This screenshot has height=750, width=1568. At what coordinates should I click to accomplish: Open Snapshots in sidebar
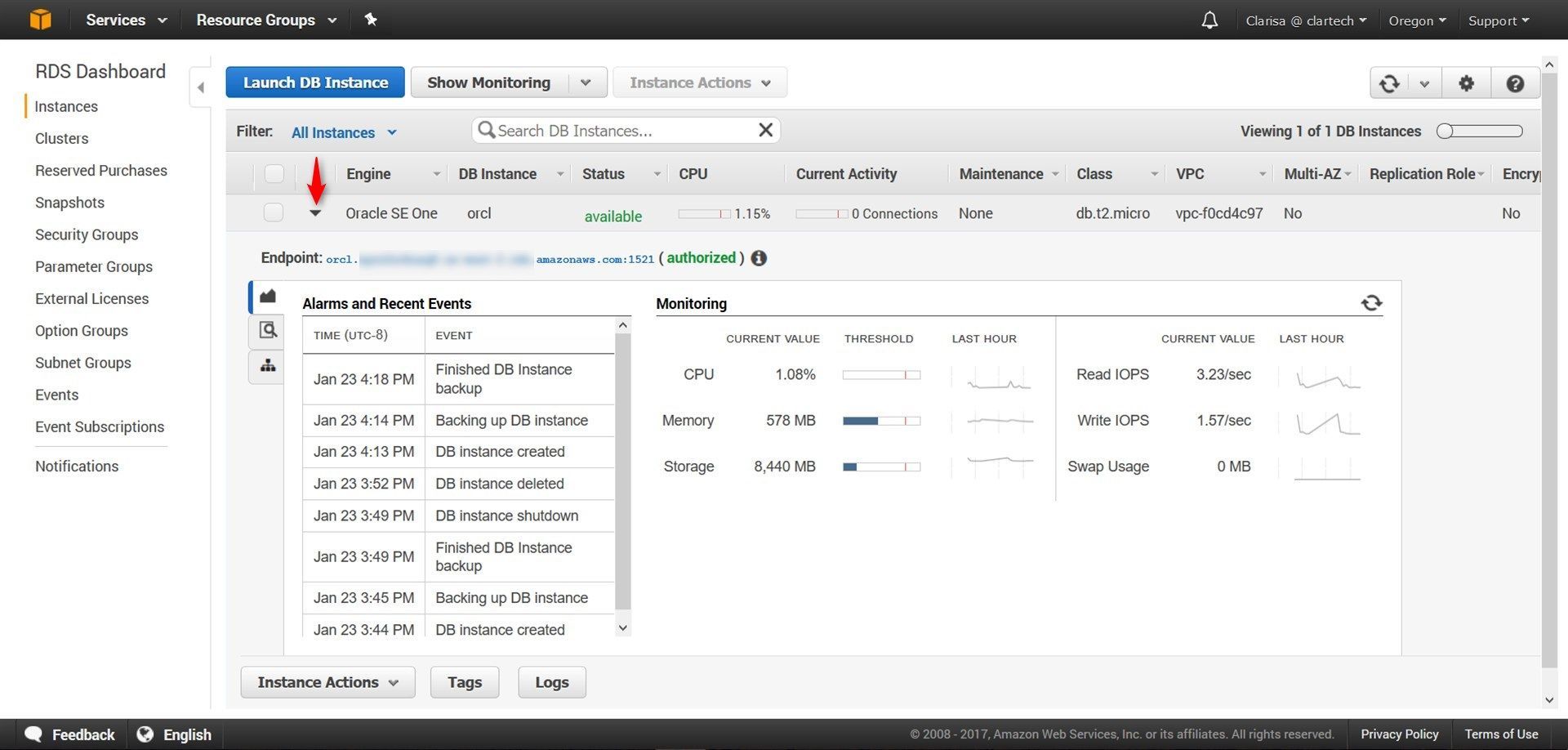(x=69, y=203)
